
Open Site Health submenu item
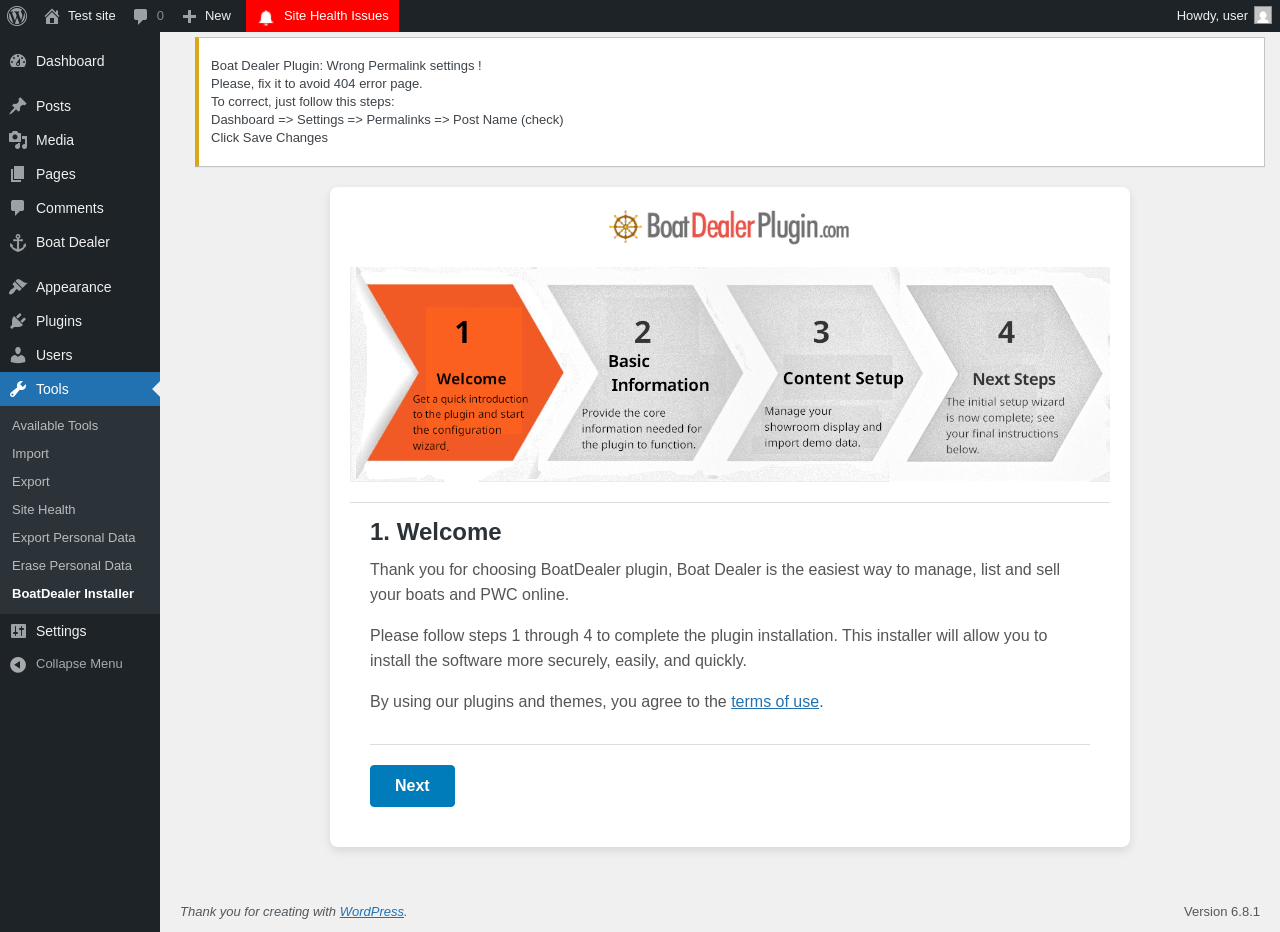click(x=44, y=510)
